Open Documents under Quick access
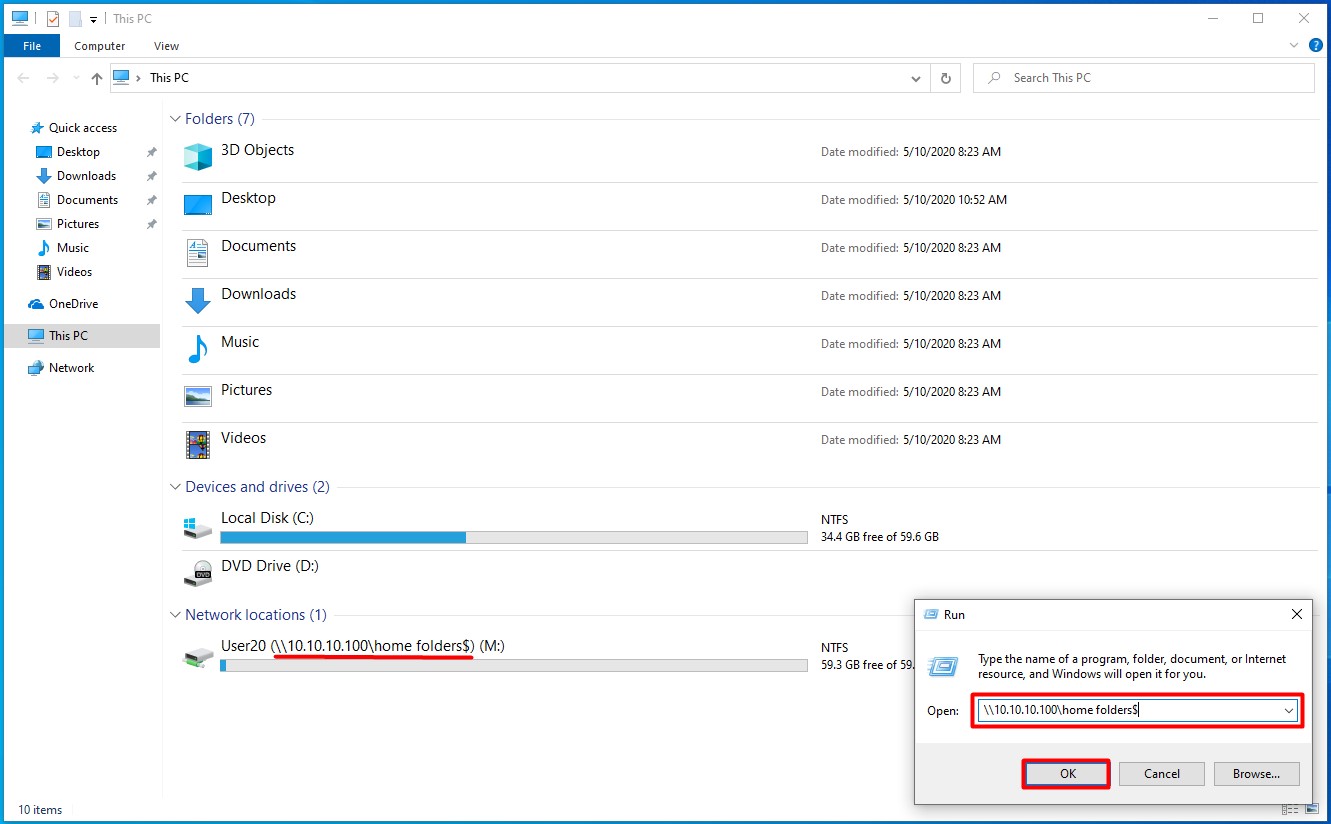Screen dimensions: 1331x824 pos(87,200)
